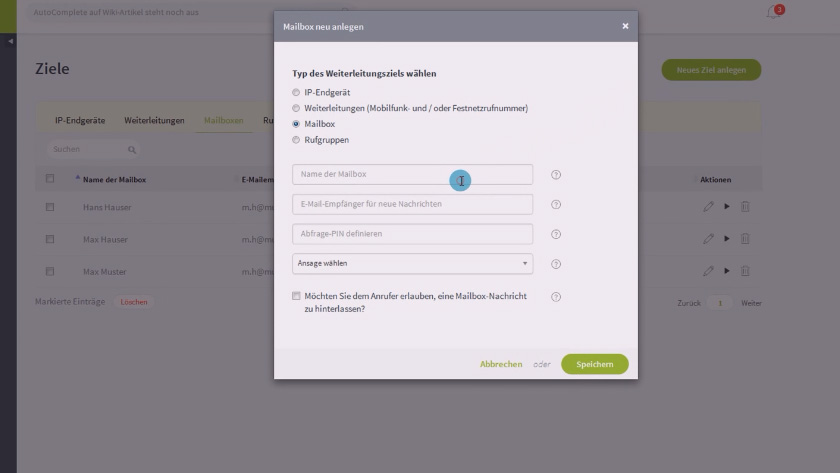Select the Rufgruppen radio option

(x=296, y=140)
